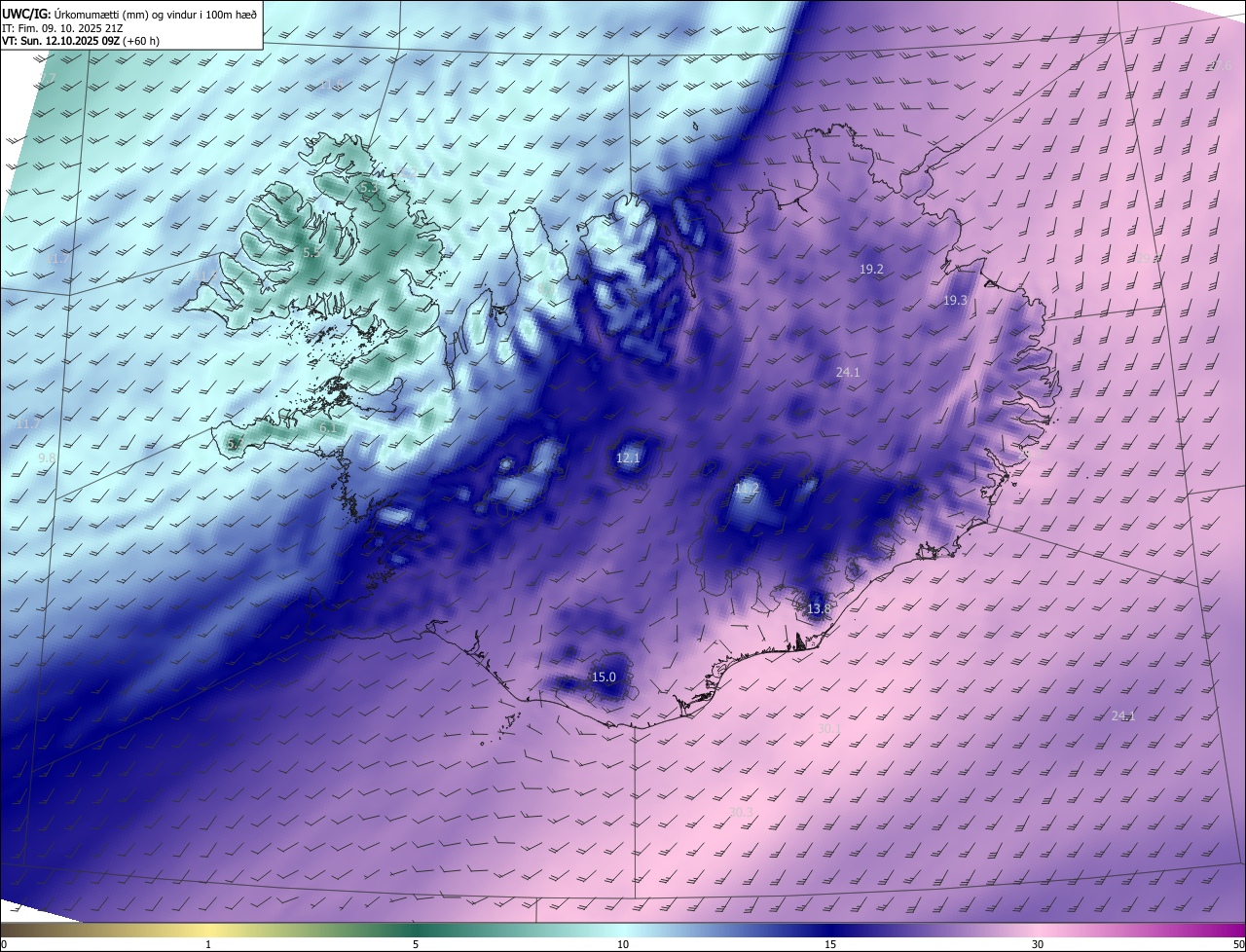Image resolution: width=1246 pixels, height=952 pixels.
Task: Click the 19.3 value on the map
Action: [x=955, y=301]
